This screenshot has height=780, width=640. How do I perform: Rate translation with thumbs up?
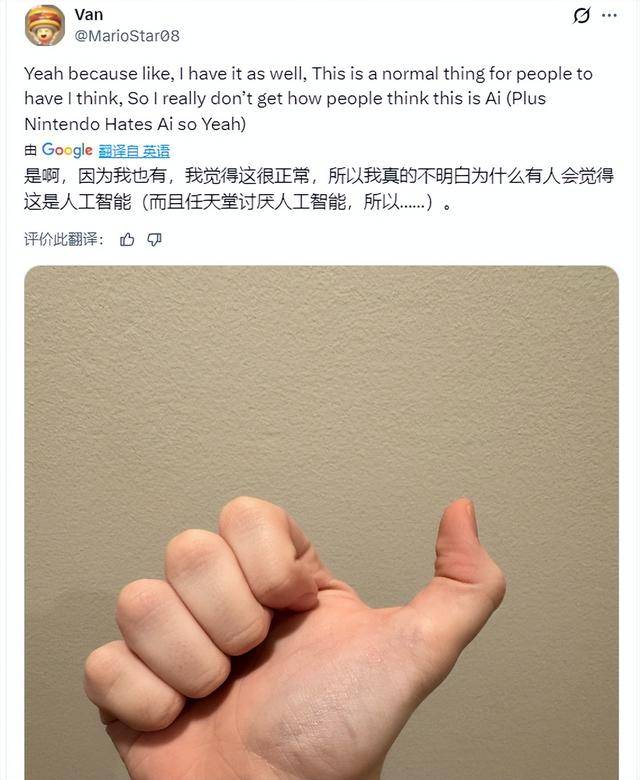pos(127,240)
